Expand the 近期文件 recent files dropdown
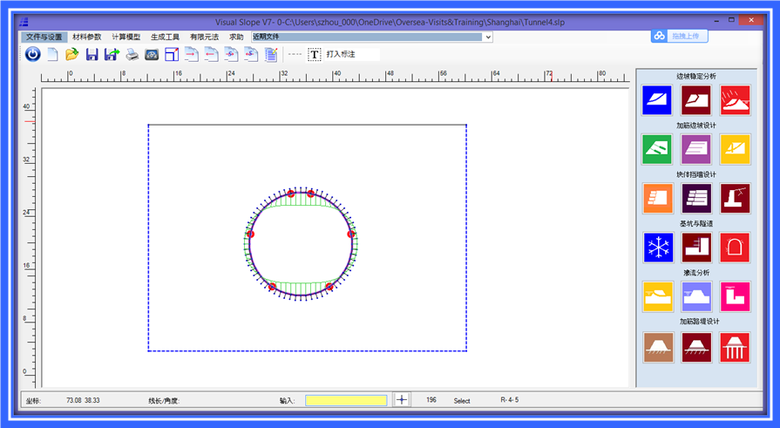 tap(488, 37)
